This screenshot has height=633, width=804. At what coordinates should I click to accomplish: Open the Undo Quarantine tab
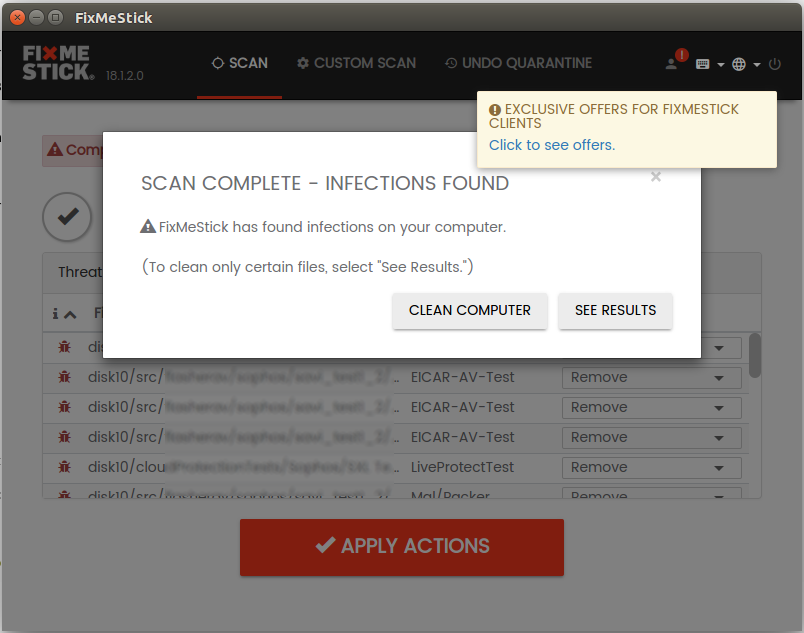point(518,63)
